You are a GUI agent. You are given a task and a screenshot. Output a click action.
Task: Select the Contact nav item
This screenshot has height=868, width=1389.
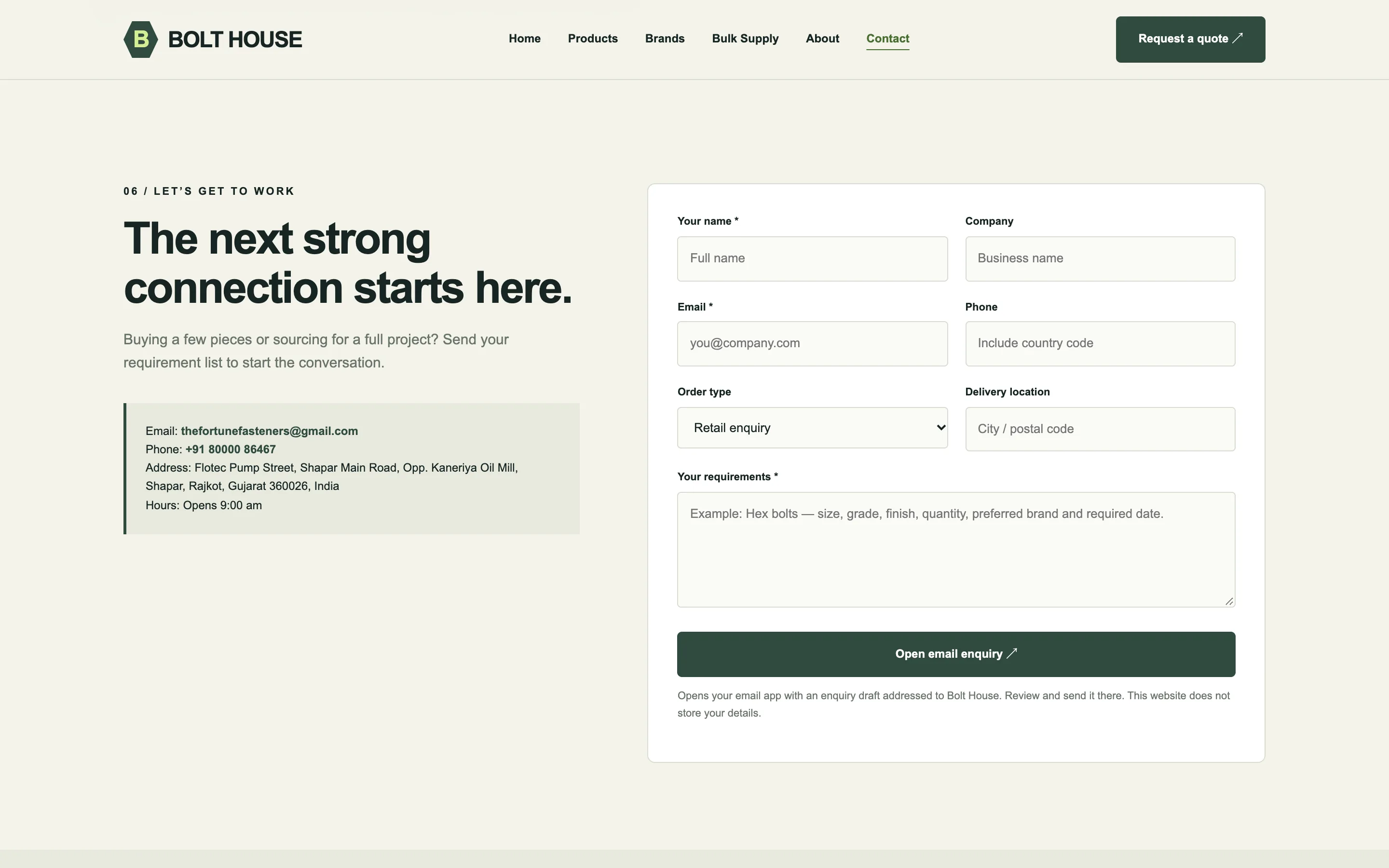888,39
